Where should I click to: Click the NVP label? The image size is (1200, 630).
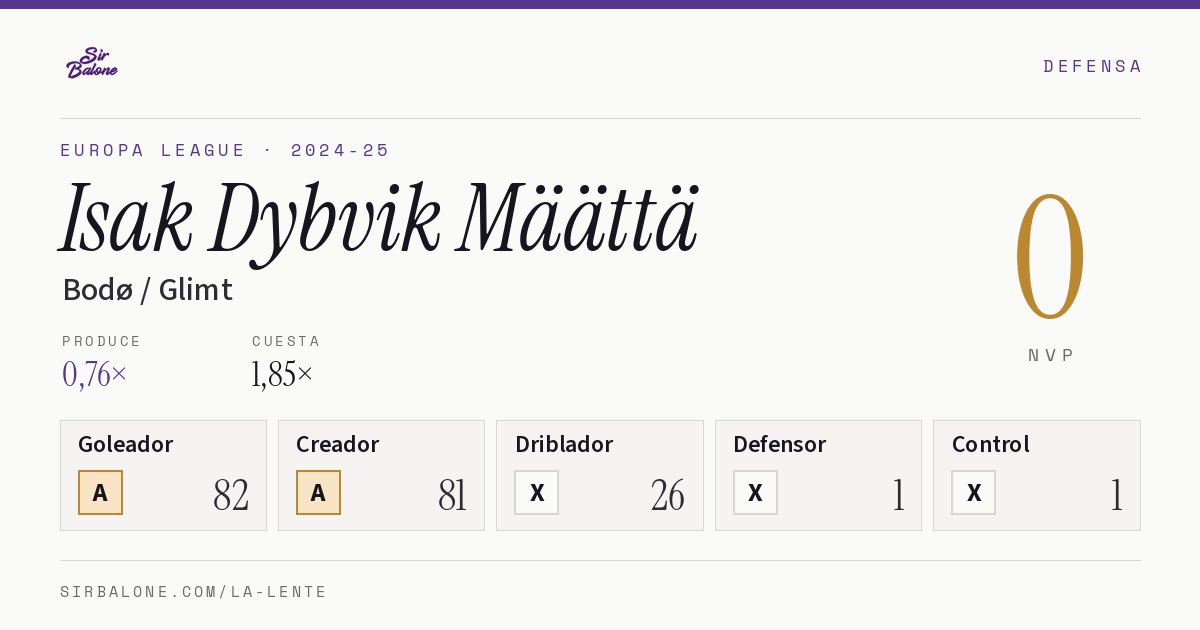tap(1052, 355)
